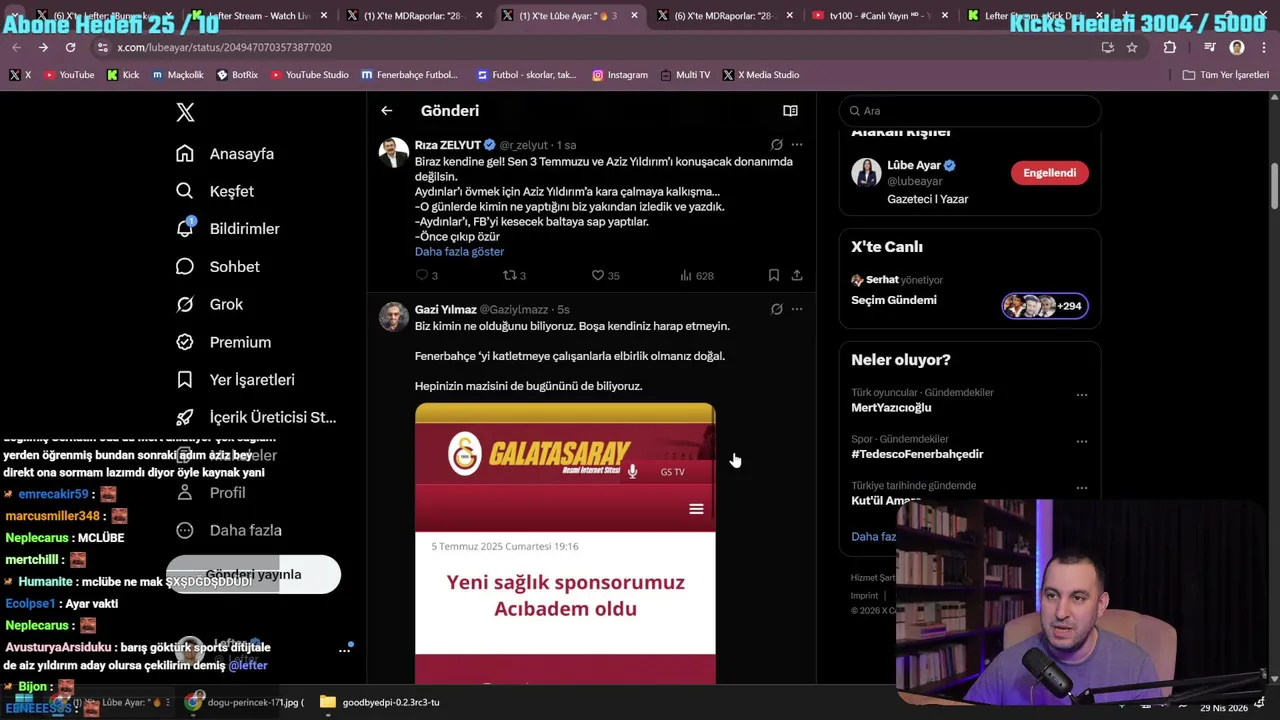Viewport: 1280px width, 720px height.
Task: Open browser extensions puzzle icon
Action: point(1170,47)
